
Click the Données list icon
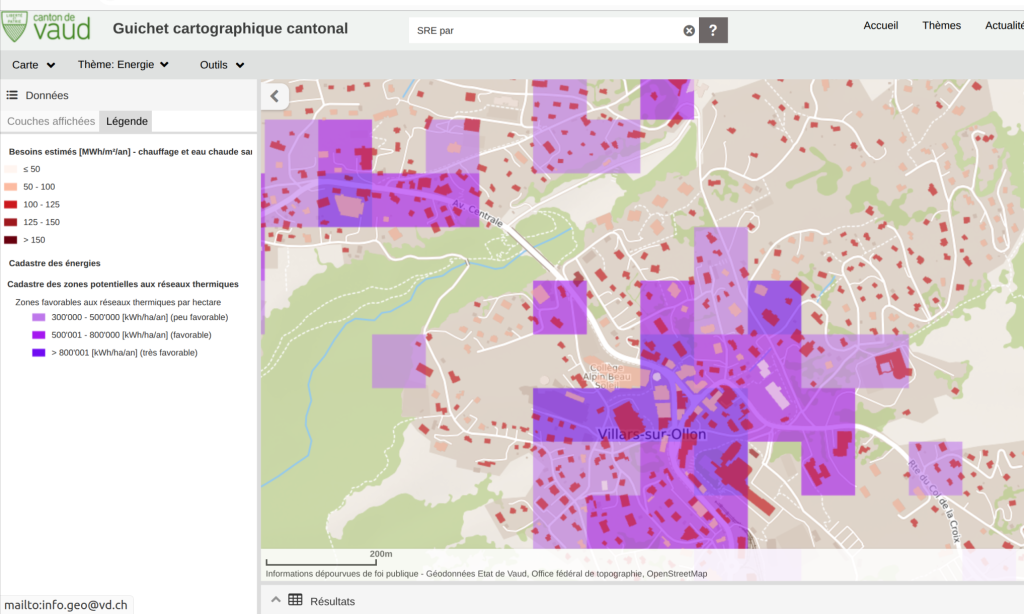click(x=13, y=96)
